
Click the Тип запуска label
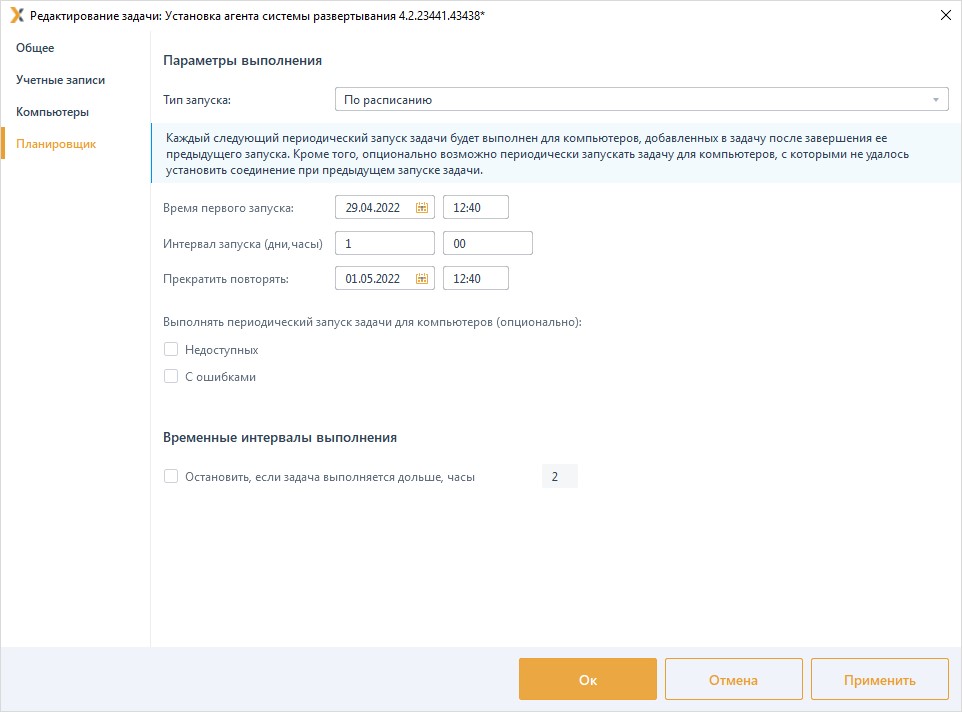pyautogui.click(x=197, y=100)
